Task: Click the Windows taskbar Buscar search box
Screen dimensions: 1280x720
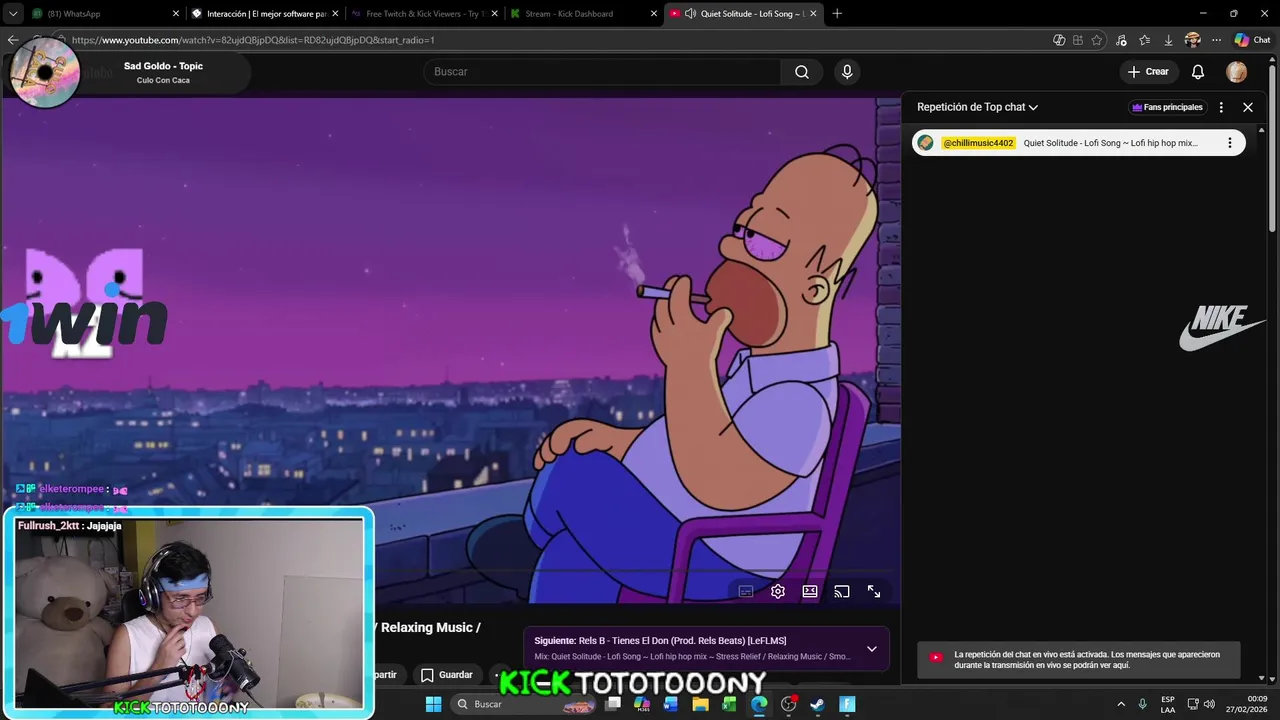Action: tap(525, 704)
